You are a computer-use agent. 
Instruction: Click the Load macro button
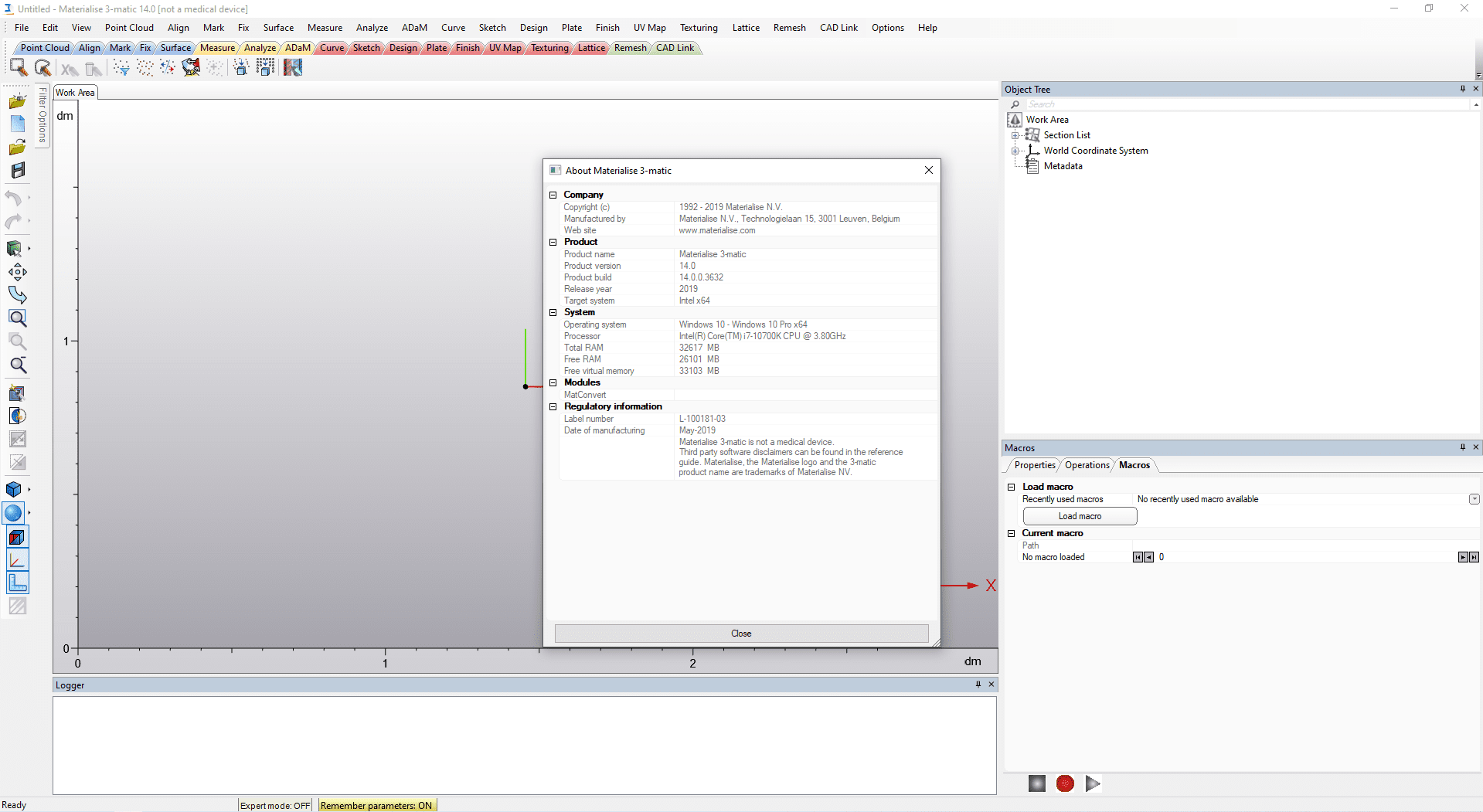click(x=1080, y=516)
